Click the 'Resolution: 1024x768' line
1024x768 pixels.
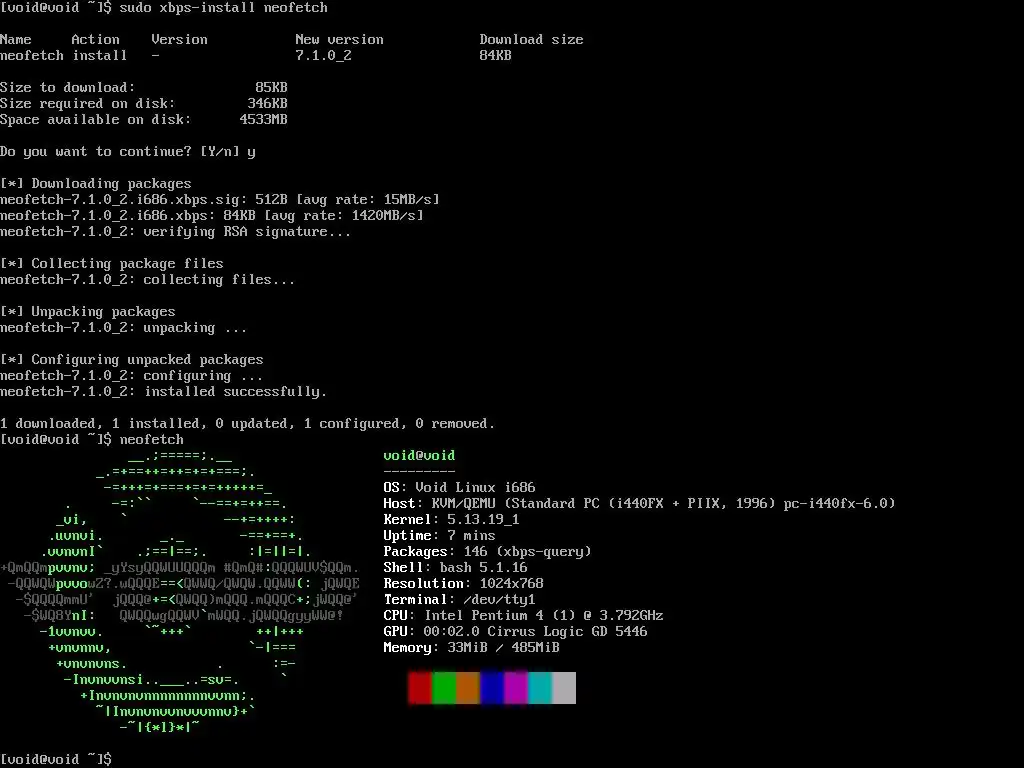(463, 583)
